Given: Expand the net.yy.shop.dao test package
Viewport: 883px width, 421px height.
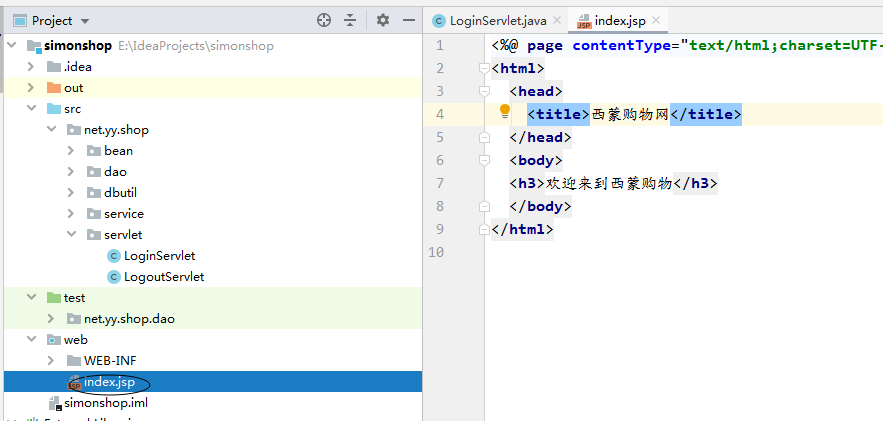Looking at the screenshot, I should click(x=51, y=319).
